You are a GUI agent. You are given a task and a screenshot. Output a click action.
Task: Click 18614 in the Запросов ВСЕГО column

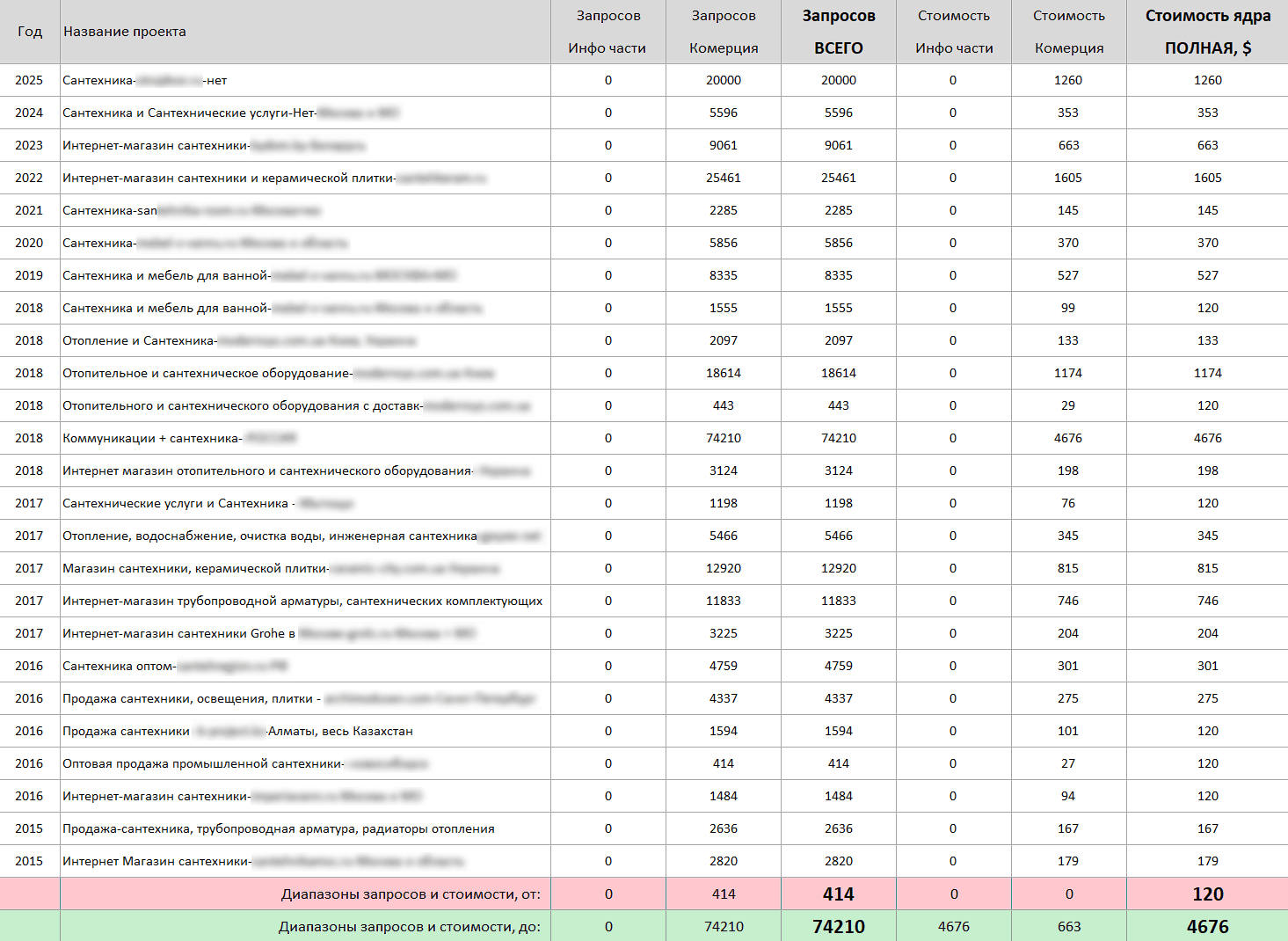tap(839, 373)
